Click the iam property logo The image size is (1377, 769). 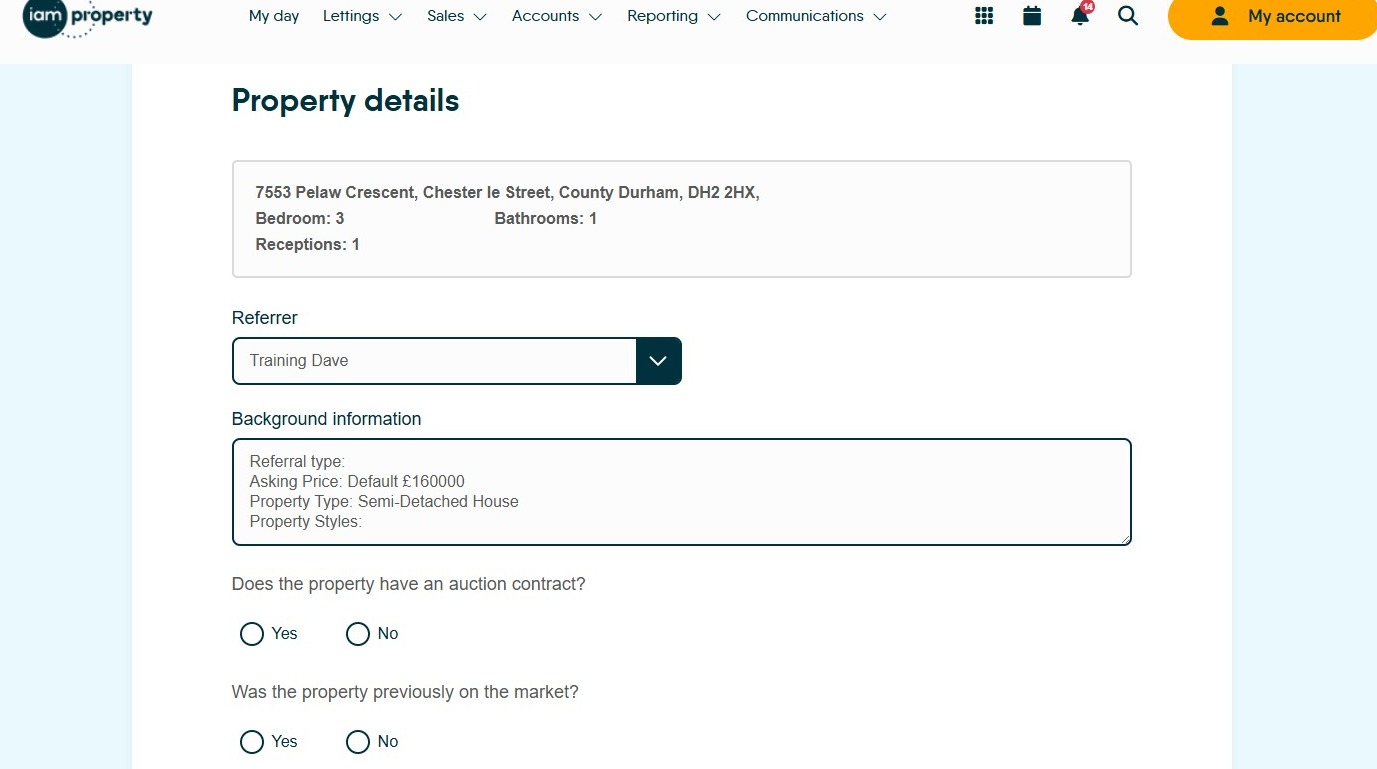click(x=88, y=17)
